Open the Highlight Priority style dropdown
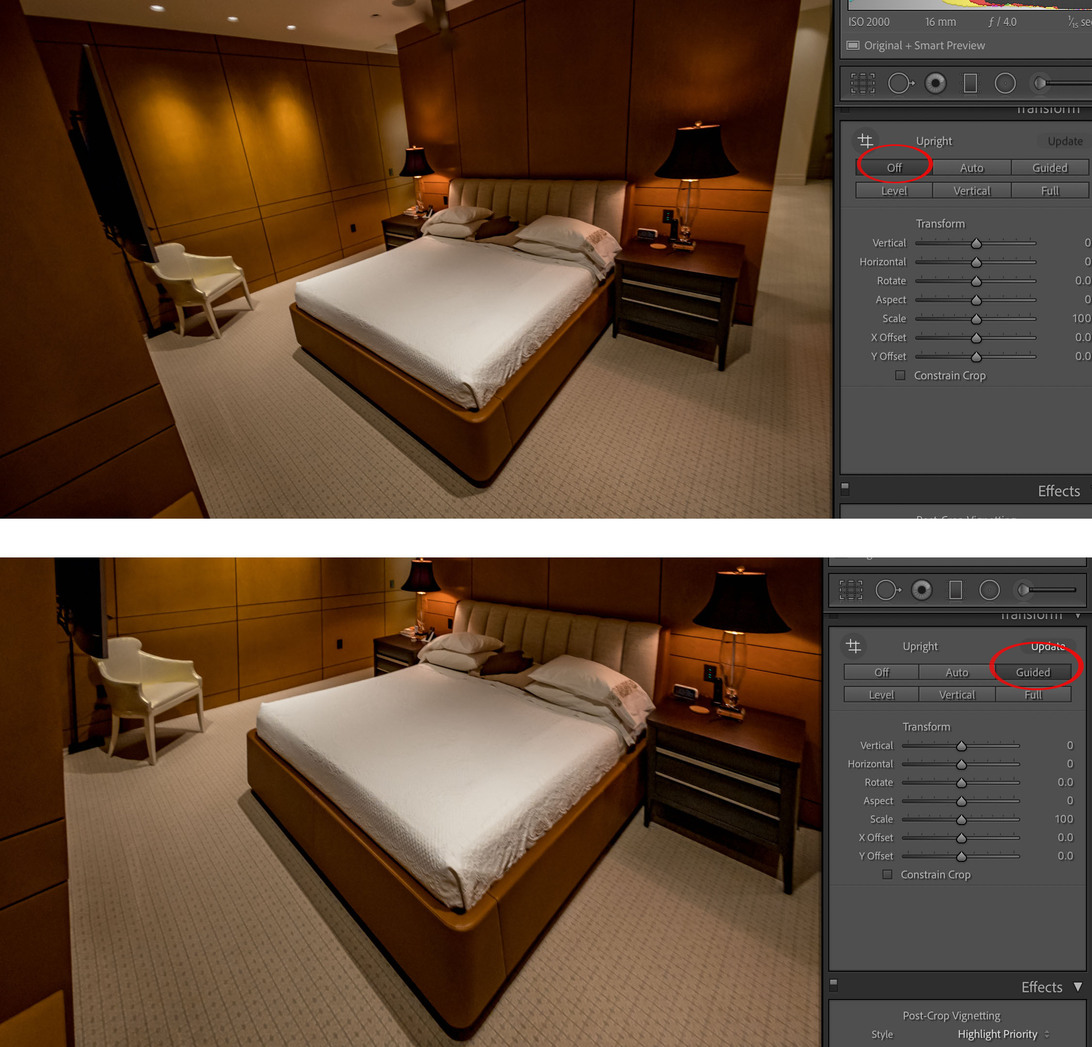The width and height of the screenshot is (1092, 1047). coord(1004,1034)
